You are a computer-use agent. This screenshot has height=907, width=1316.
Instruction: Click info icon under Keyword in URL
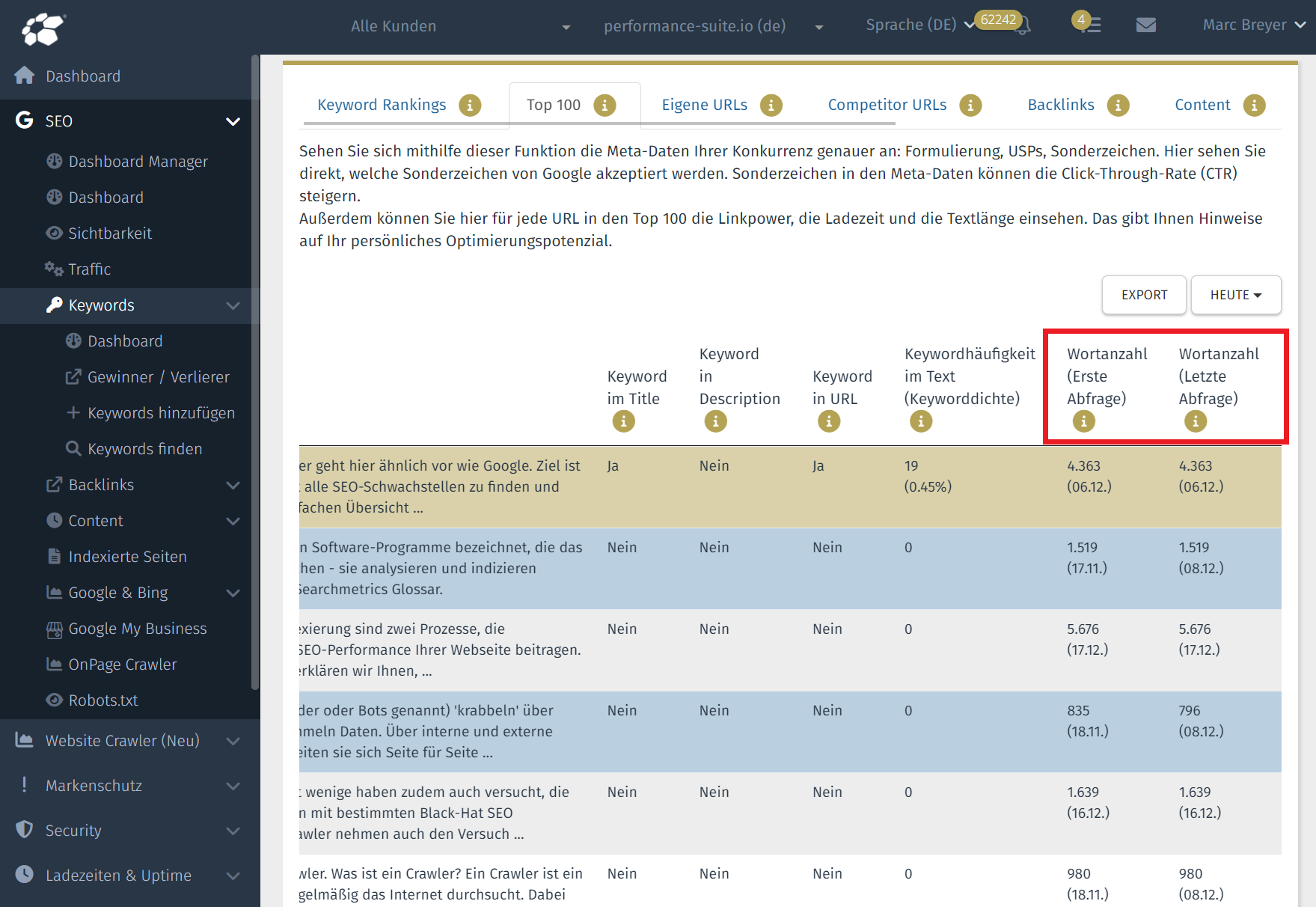tap(828, 422)
